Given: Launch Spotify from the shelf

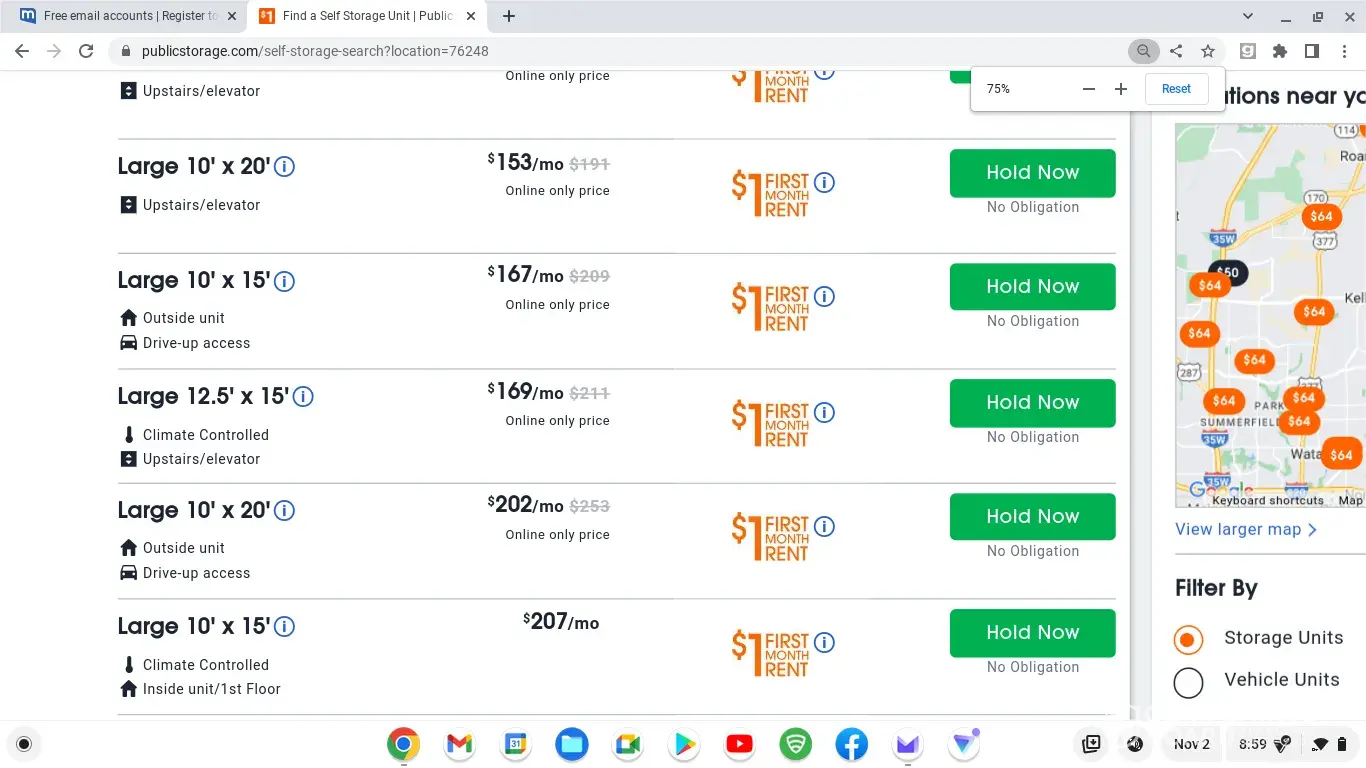Looking at the screenshot, I should point(796,744).
